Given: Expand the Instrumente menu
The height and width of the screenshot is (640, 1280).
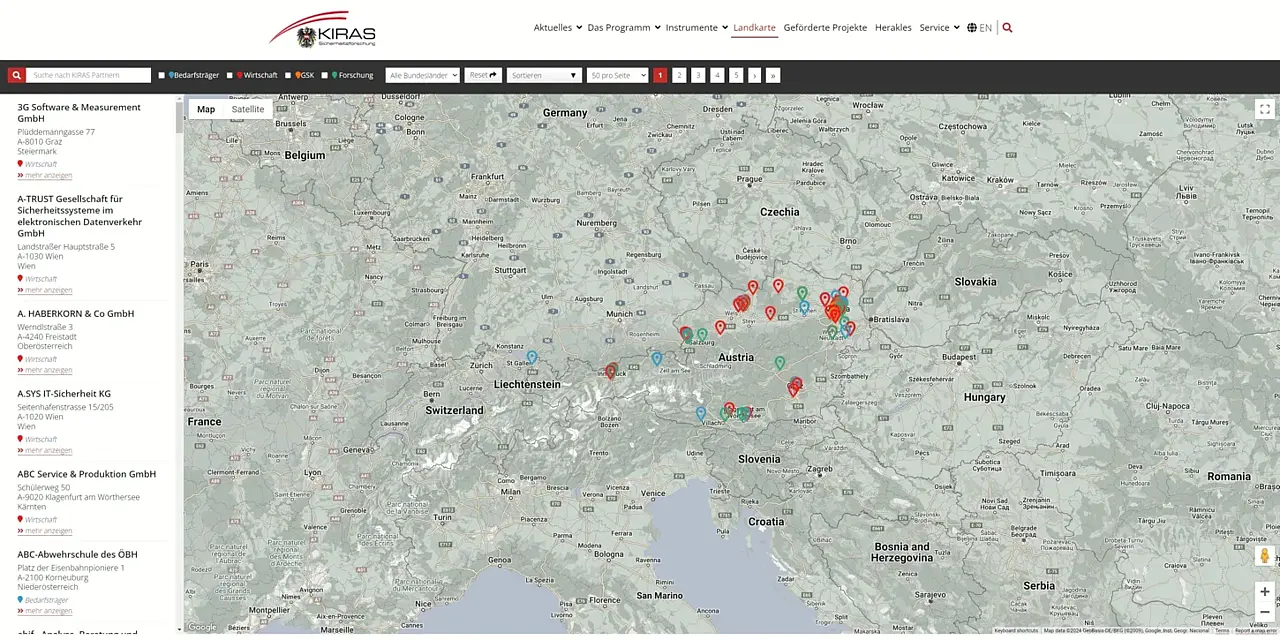Looking at the screenshot, I should tap(697, 28).
